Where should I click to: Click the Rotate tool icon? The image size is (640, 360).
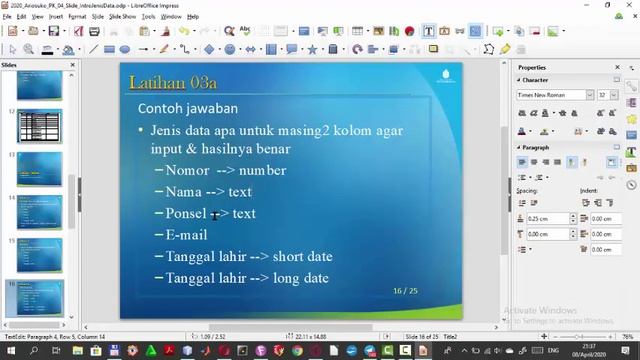[x=357, y=49]
